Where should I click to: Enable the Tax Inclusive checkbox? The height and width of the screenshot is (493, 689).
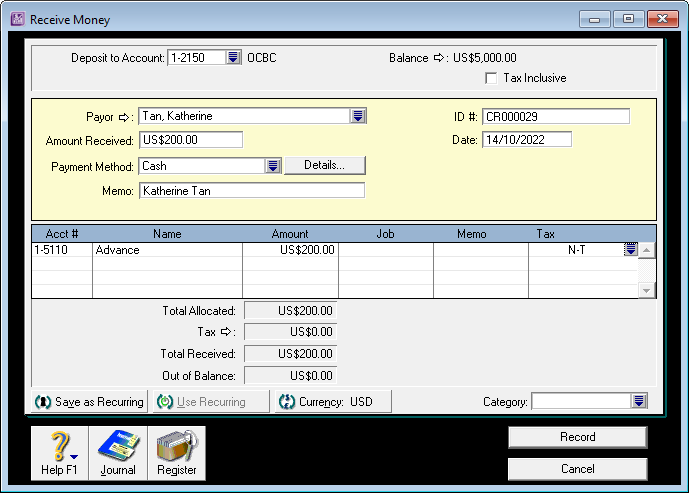point(491,78)
